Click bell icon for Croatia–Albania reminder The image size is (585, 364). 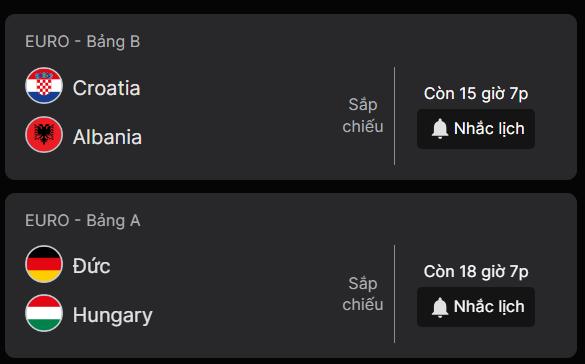tap(440, 129)
